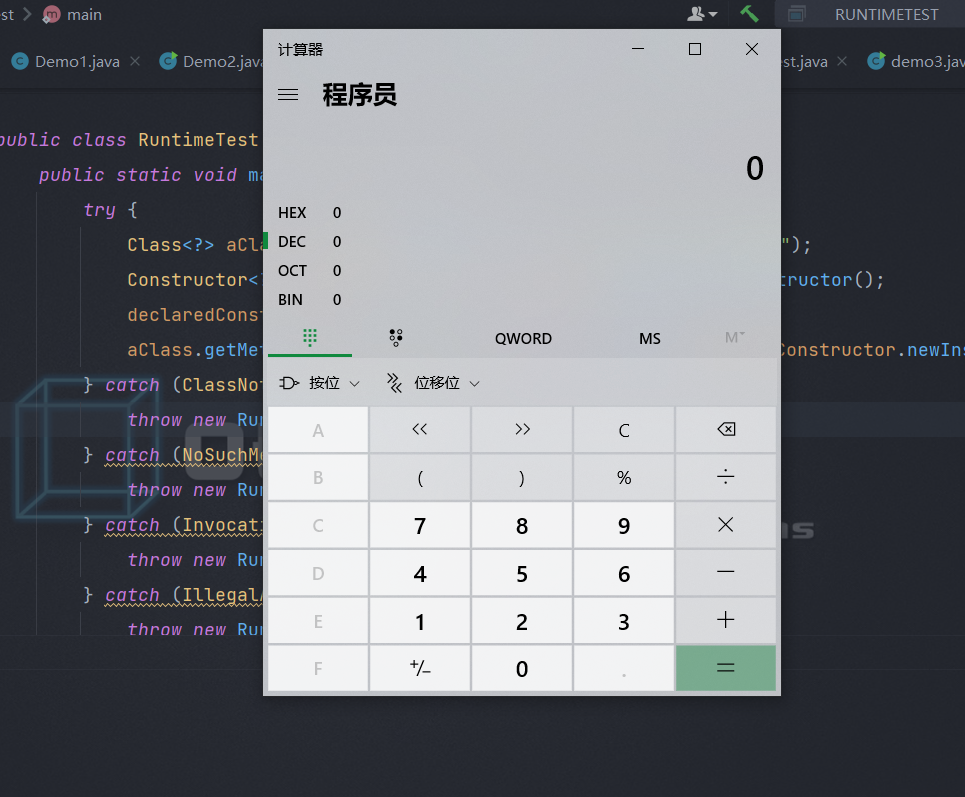
Task: Click the number 1 key
Action: (x=420, y=620)
